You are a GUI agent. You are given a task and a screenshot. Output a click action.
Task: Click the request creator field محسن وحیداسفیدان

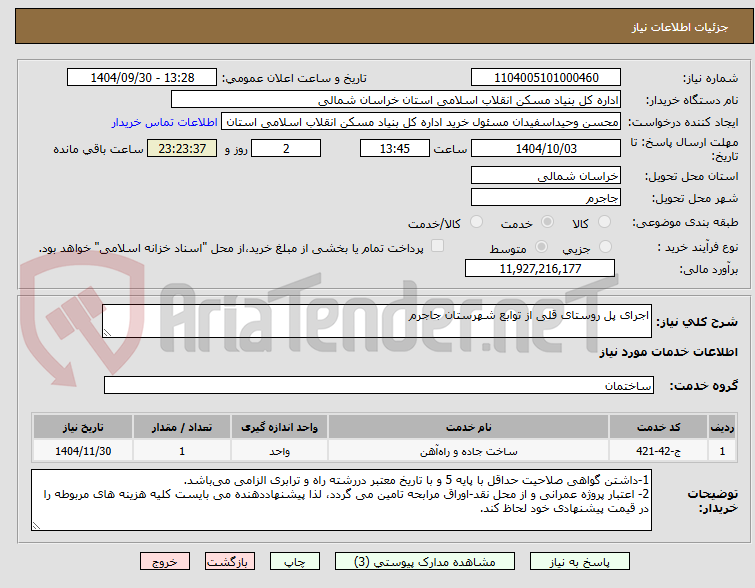coord(421,122)
